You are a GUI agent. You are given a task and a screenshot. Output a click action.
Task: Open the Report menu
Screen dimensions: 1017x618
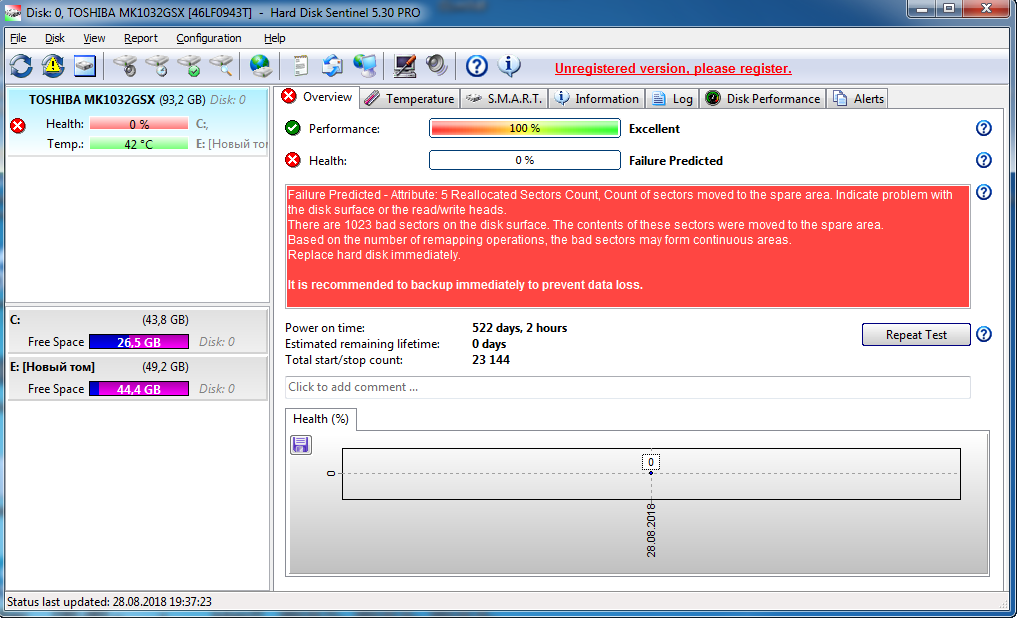pos(141,38)
